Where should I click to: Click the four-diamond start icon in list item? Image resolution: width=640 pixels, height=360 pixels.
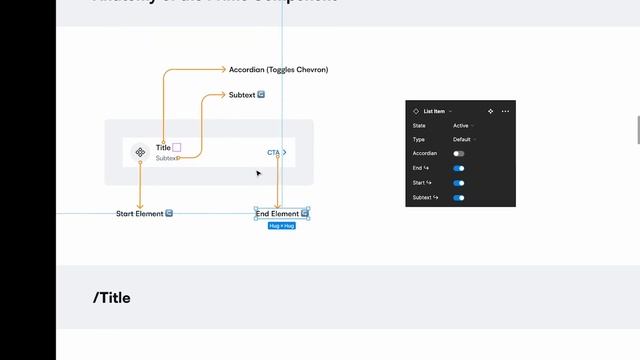tap(140, 152)
